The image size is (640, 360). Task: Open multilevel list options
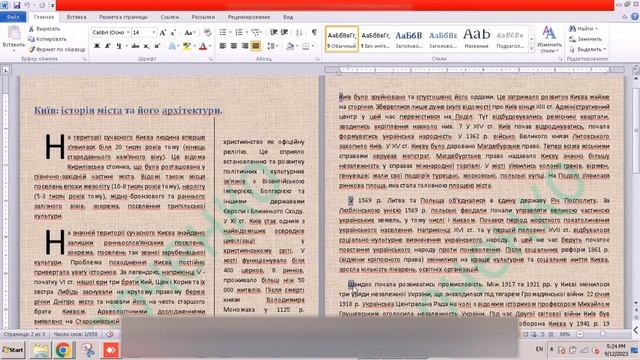(256, 32)
